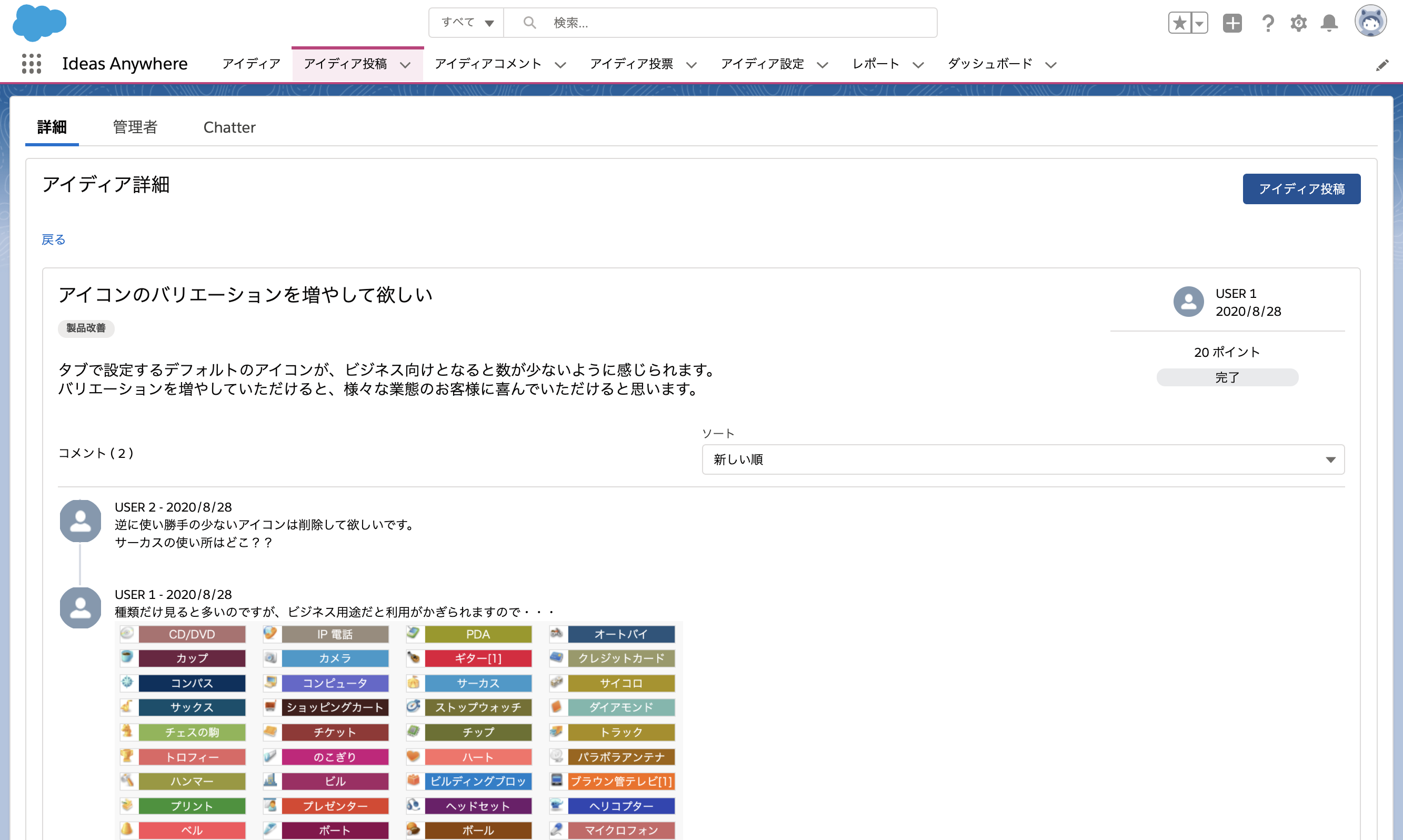This screenshot has width=1403, height=840.
Task: Expand the アイディア設定 tab chevron
Action: coord(823,65)
